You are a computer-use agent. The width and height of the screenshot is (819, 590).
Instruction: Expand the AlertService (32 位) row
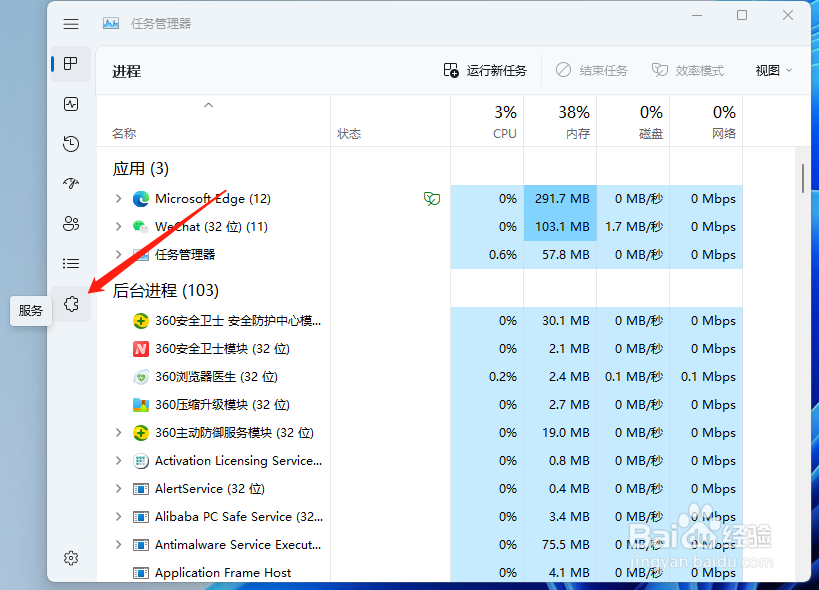tap(119, 489)
